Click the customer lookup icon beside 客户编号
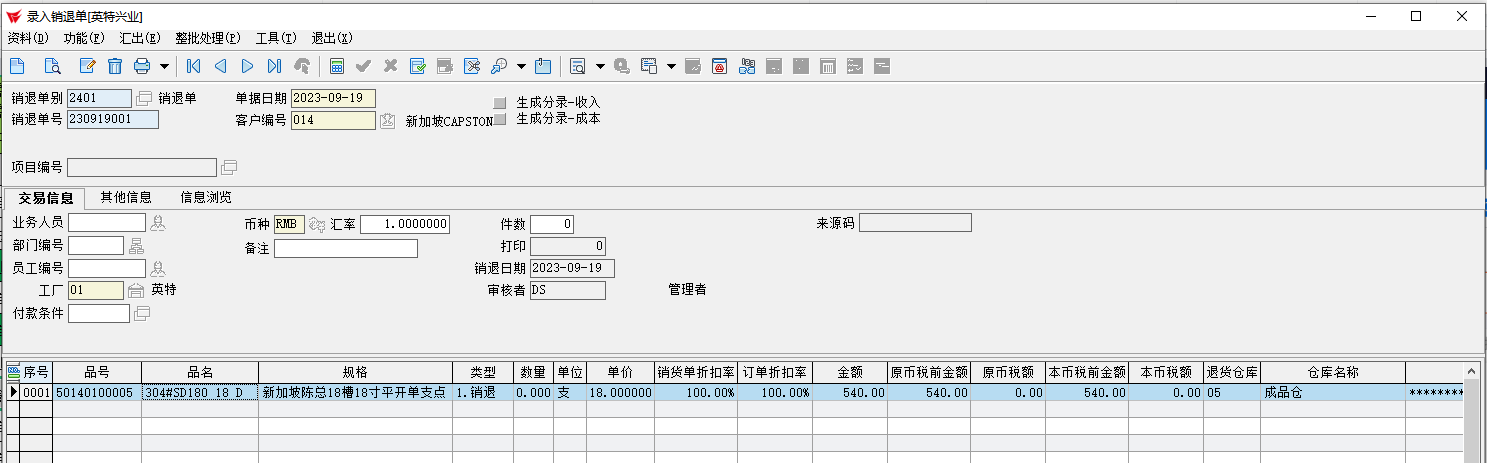 387,121
